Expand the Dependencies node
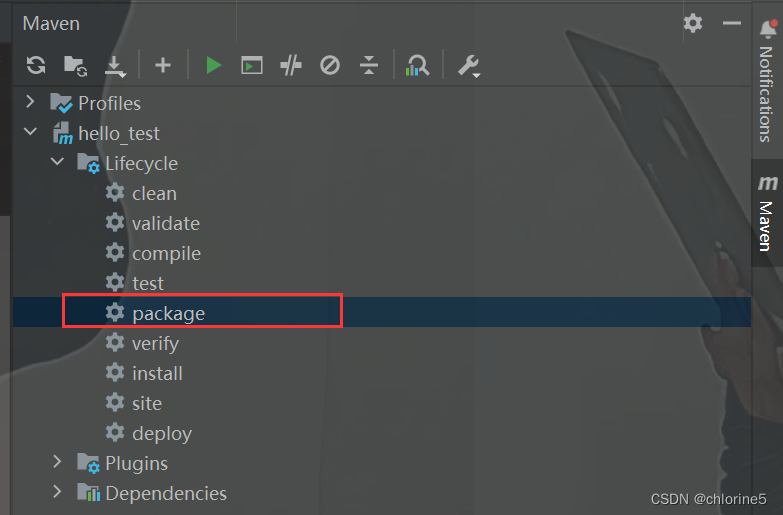 coord(57,492)
